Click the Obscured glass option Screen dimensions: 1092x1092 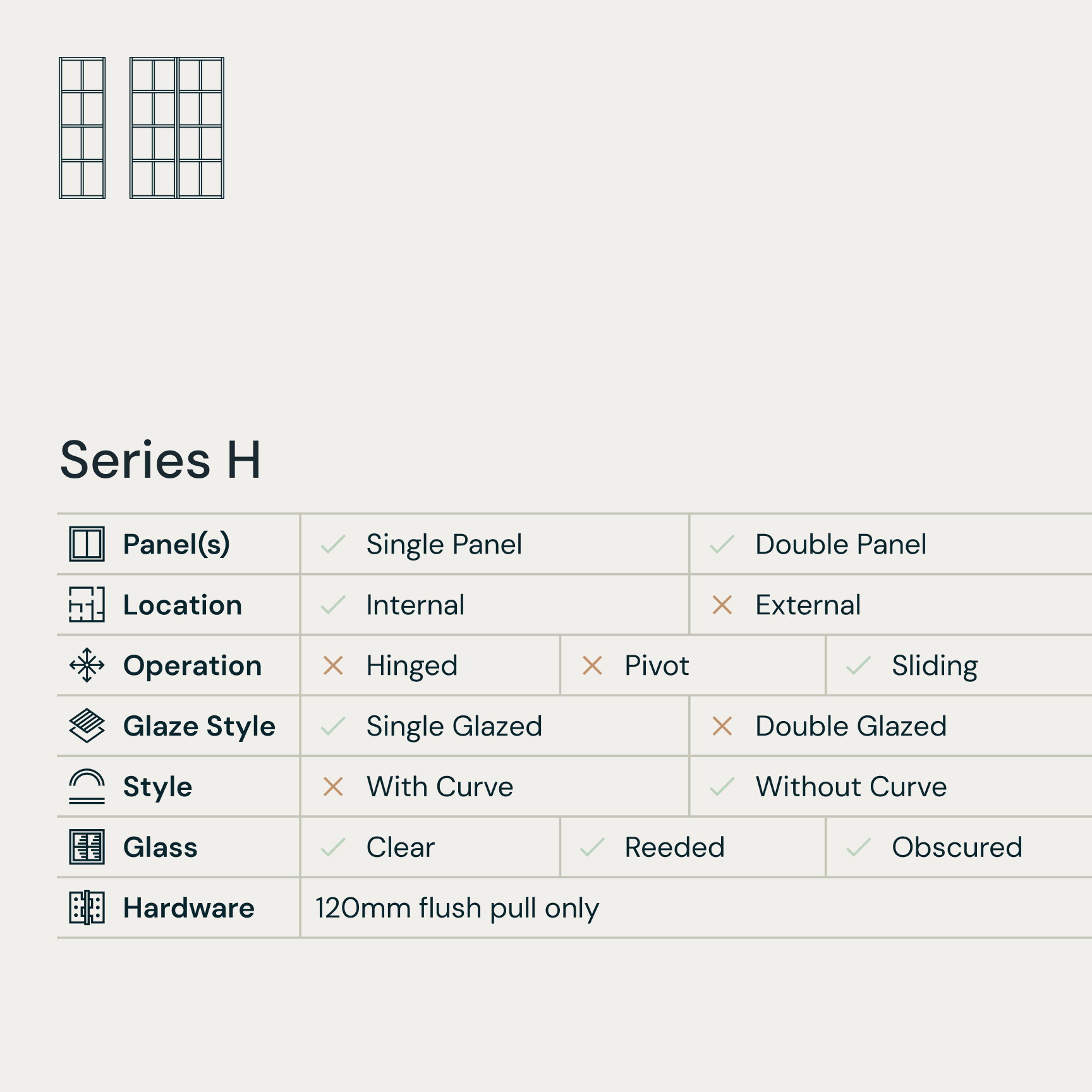[x=956, y=847]
